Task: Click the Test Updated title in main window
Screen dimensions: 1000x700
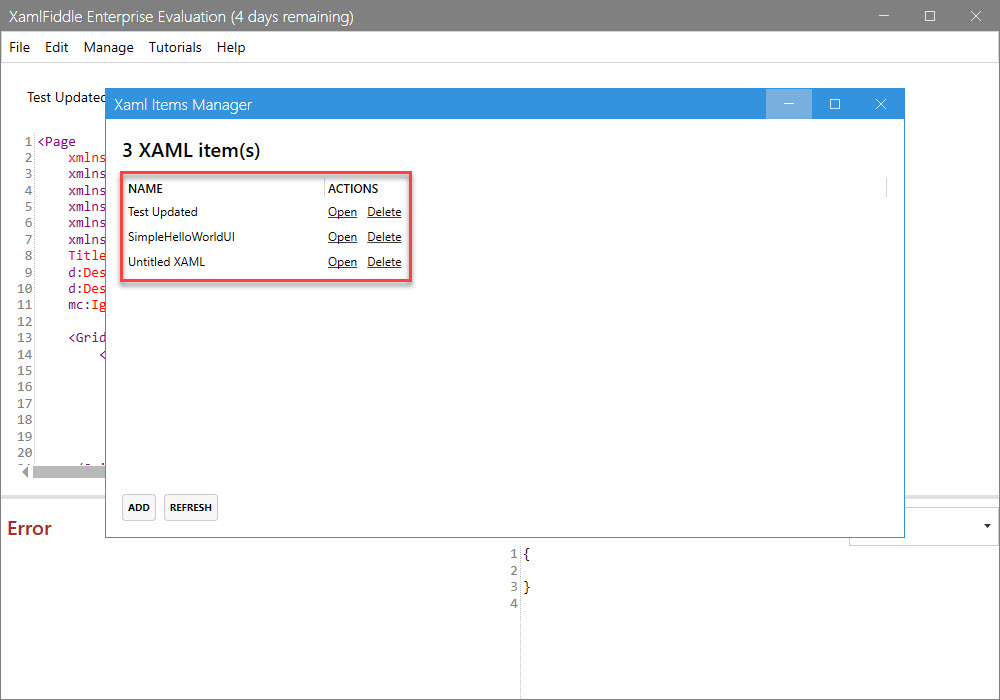Action: 66,97
